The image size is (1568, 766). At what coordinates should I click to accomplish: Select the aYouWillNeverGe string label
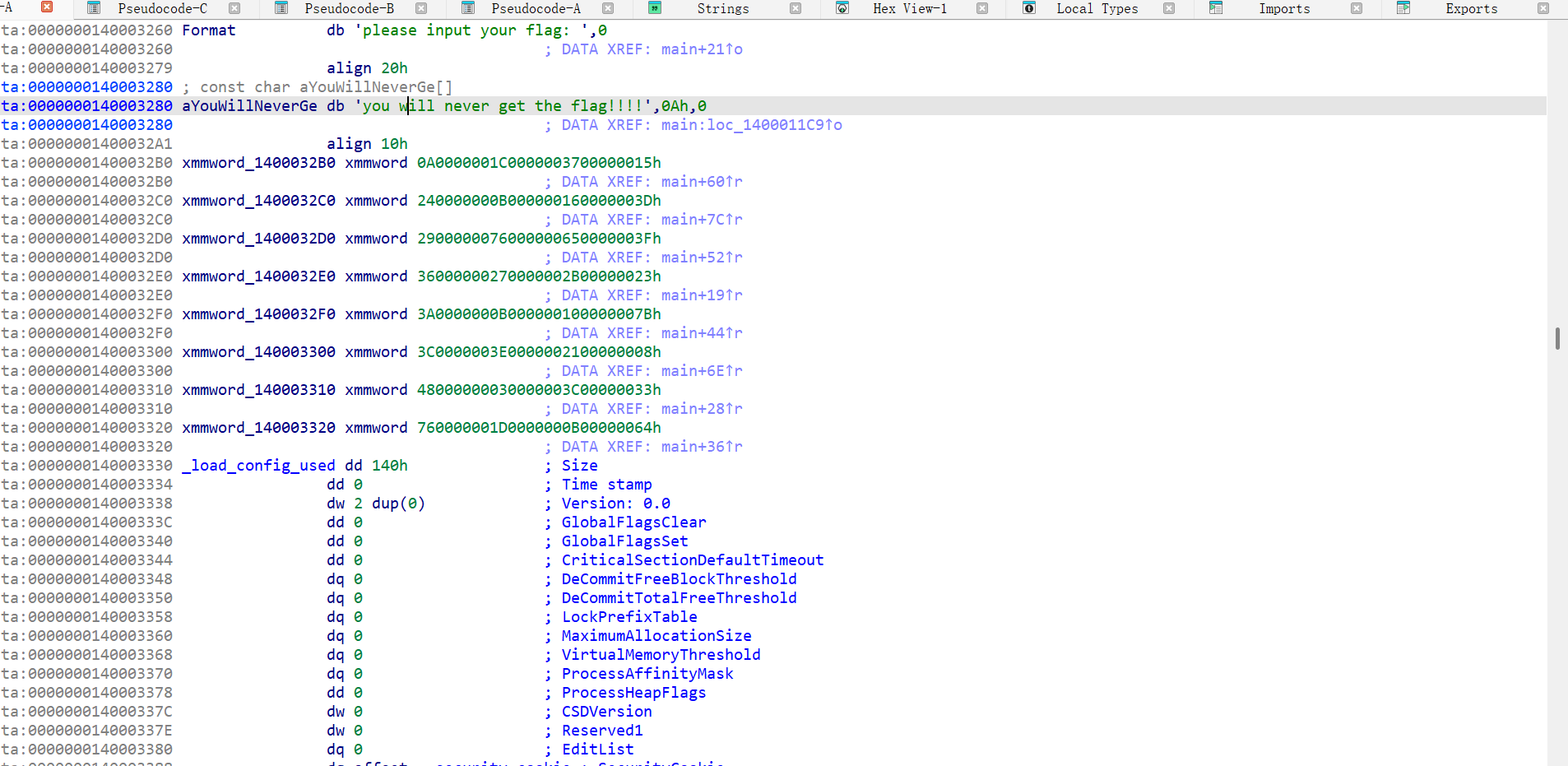[249, 106]
